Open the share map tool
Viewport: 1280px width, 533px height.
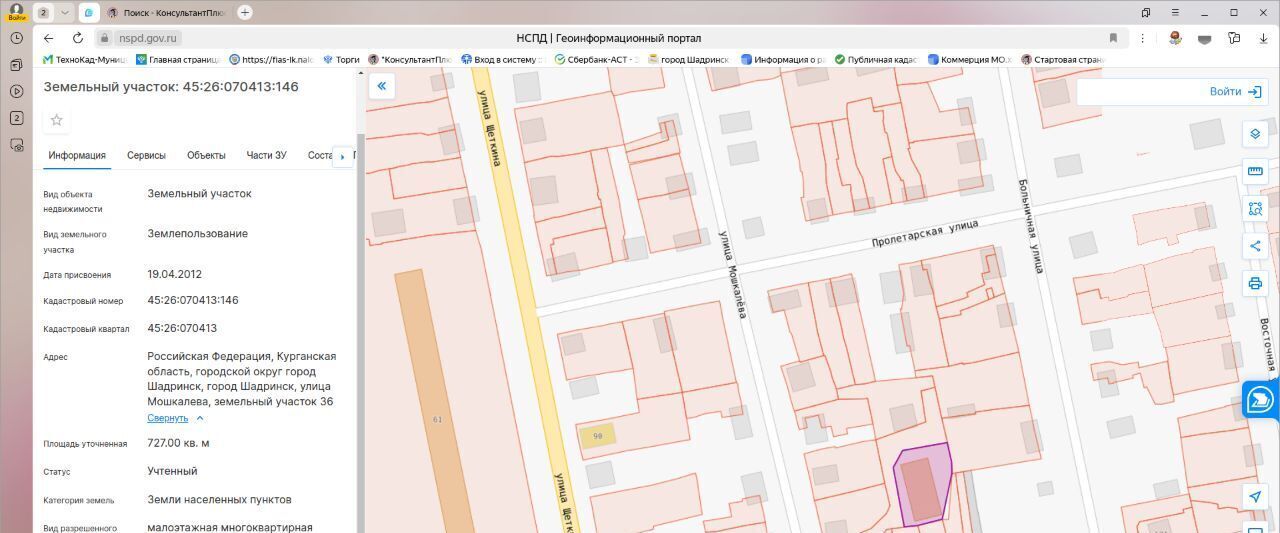(x=1255, y=246)
